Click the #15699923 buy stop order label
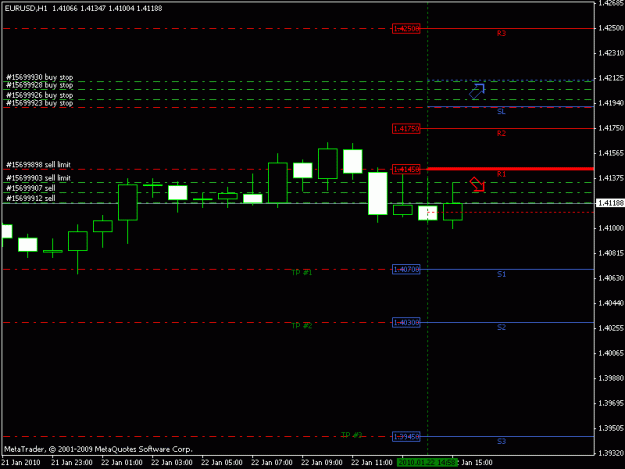 39,103
